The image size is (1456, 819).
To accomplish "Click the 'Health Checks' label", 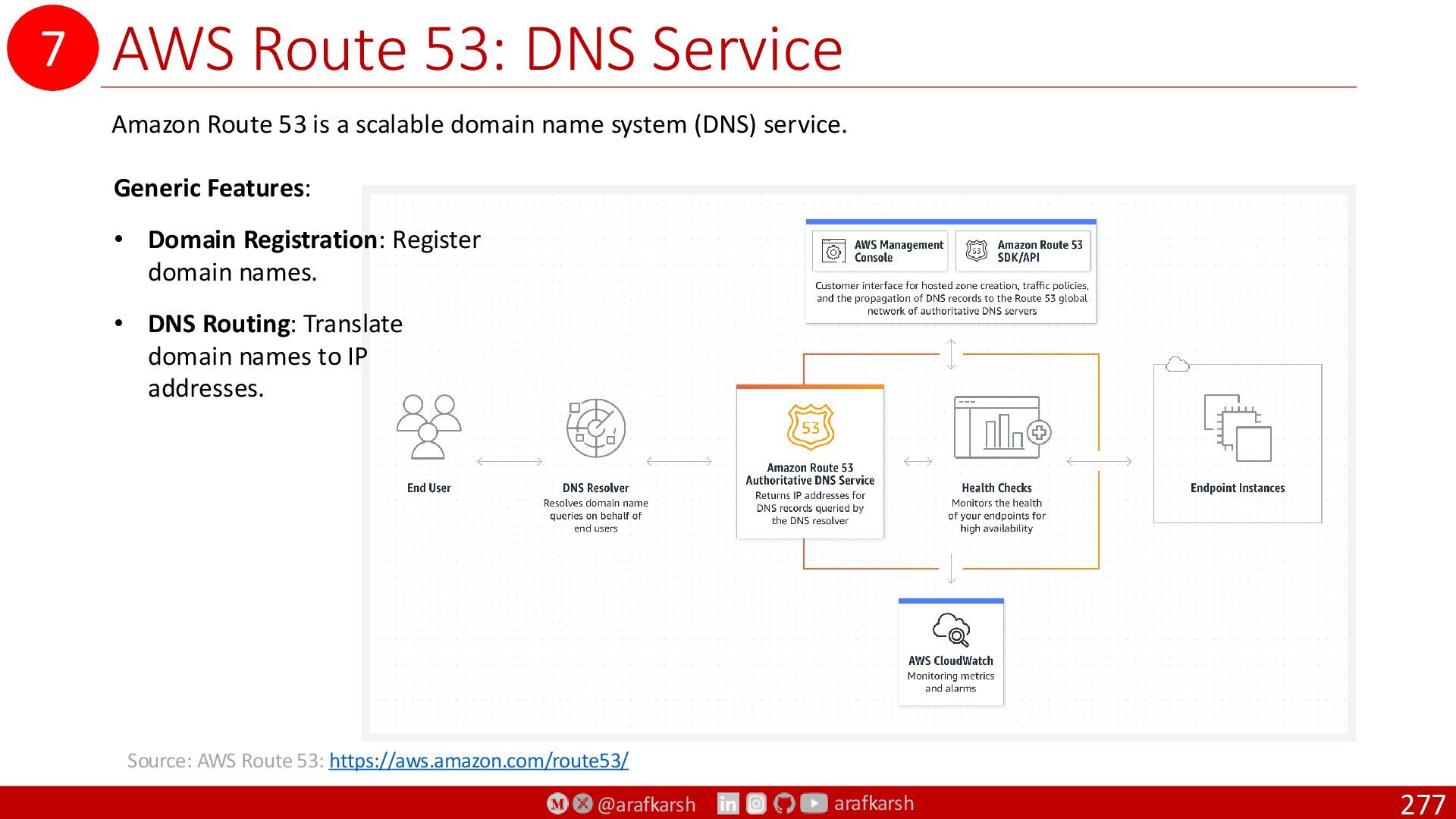I will click(996, 488).
